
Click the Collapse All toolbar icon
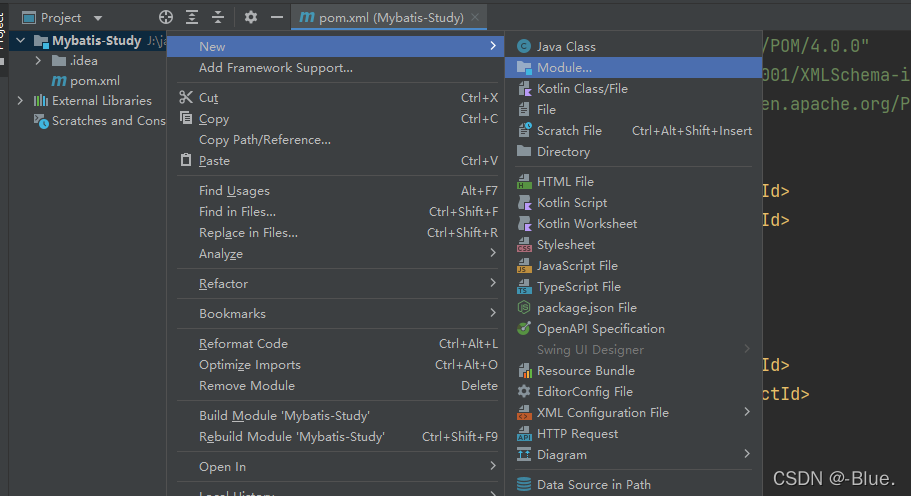[x=218, y=17]
